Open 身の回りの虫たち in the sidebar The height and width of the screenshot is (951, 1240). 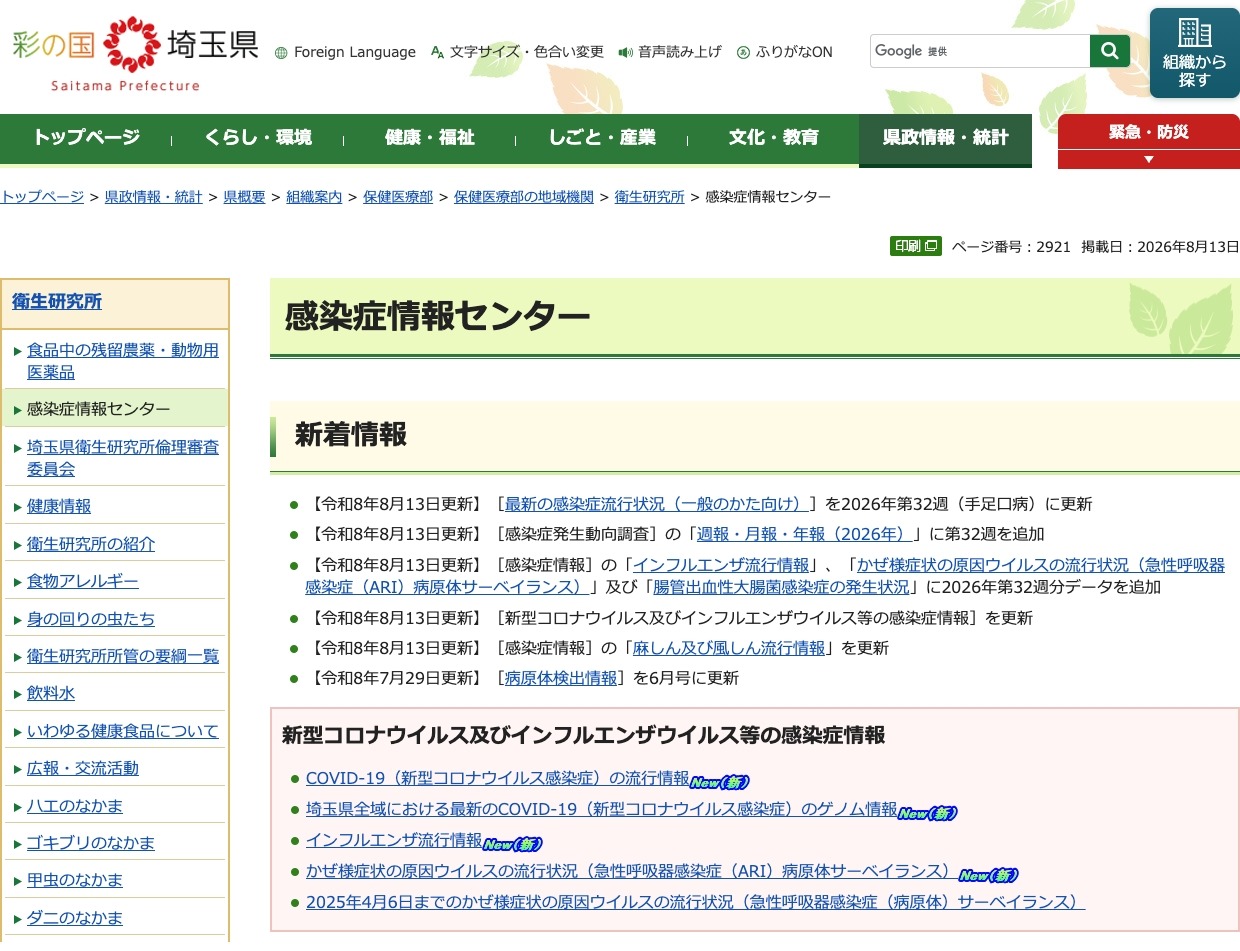(x=91, y=619)
